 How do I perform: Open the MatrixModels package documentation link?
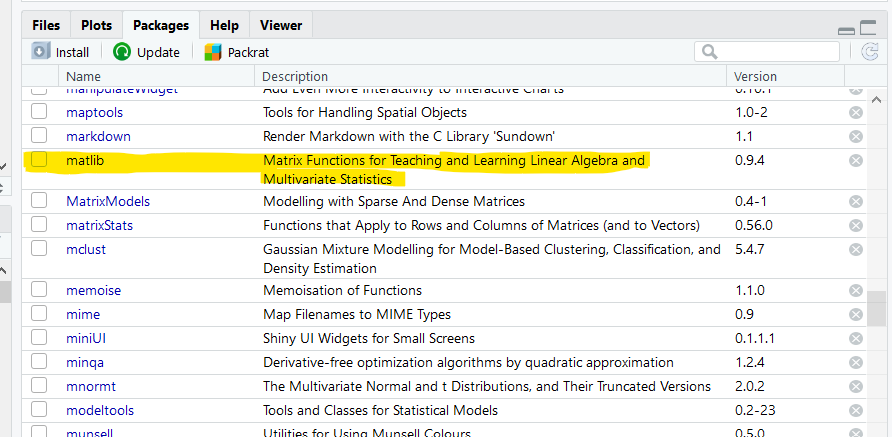[x=107, y=201]
